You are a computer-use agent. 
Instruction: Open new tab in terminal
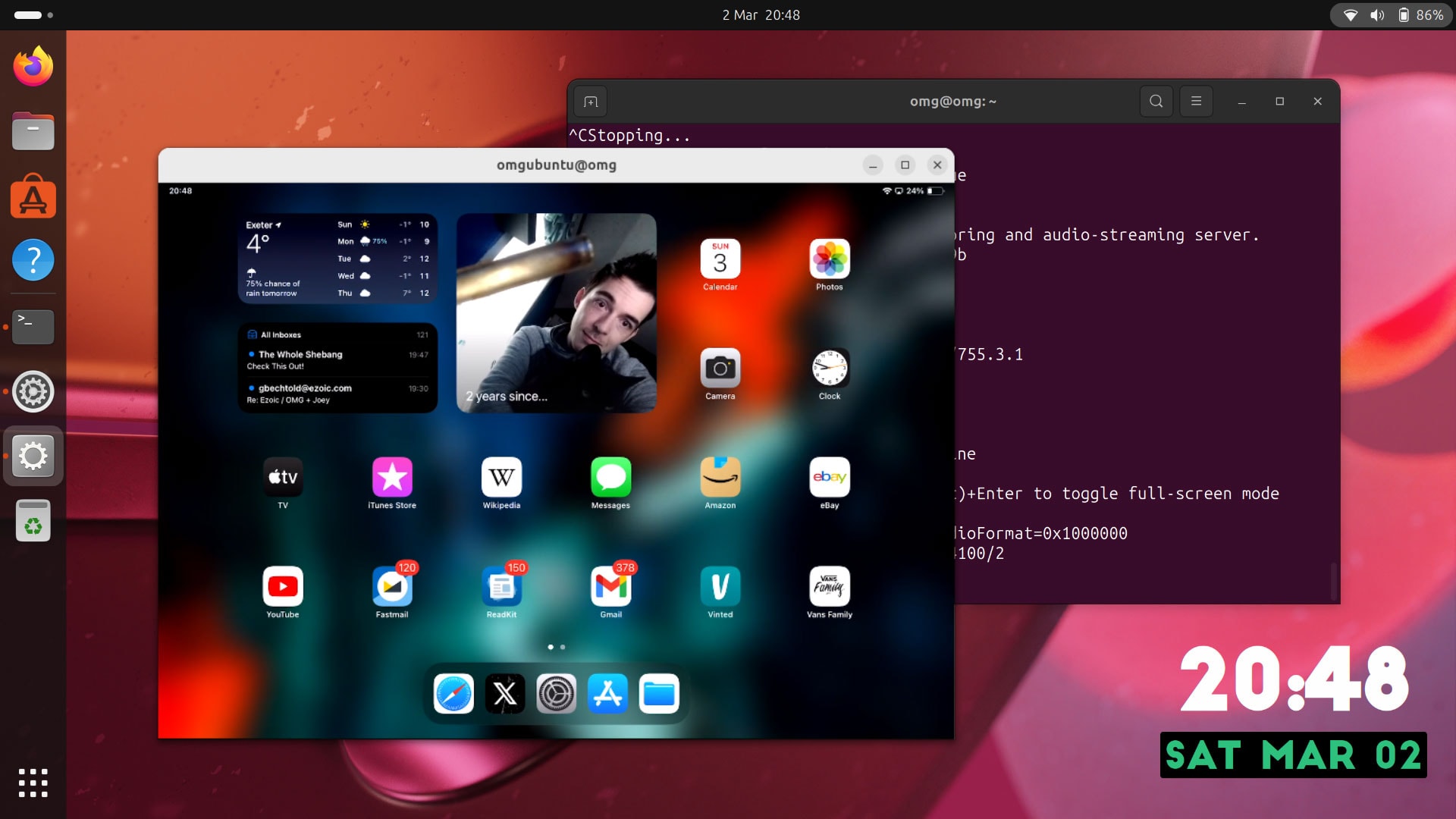coord(591,102)
